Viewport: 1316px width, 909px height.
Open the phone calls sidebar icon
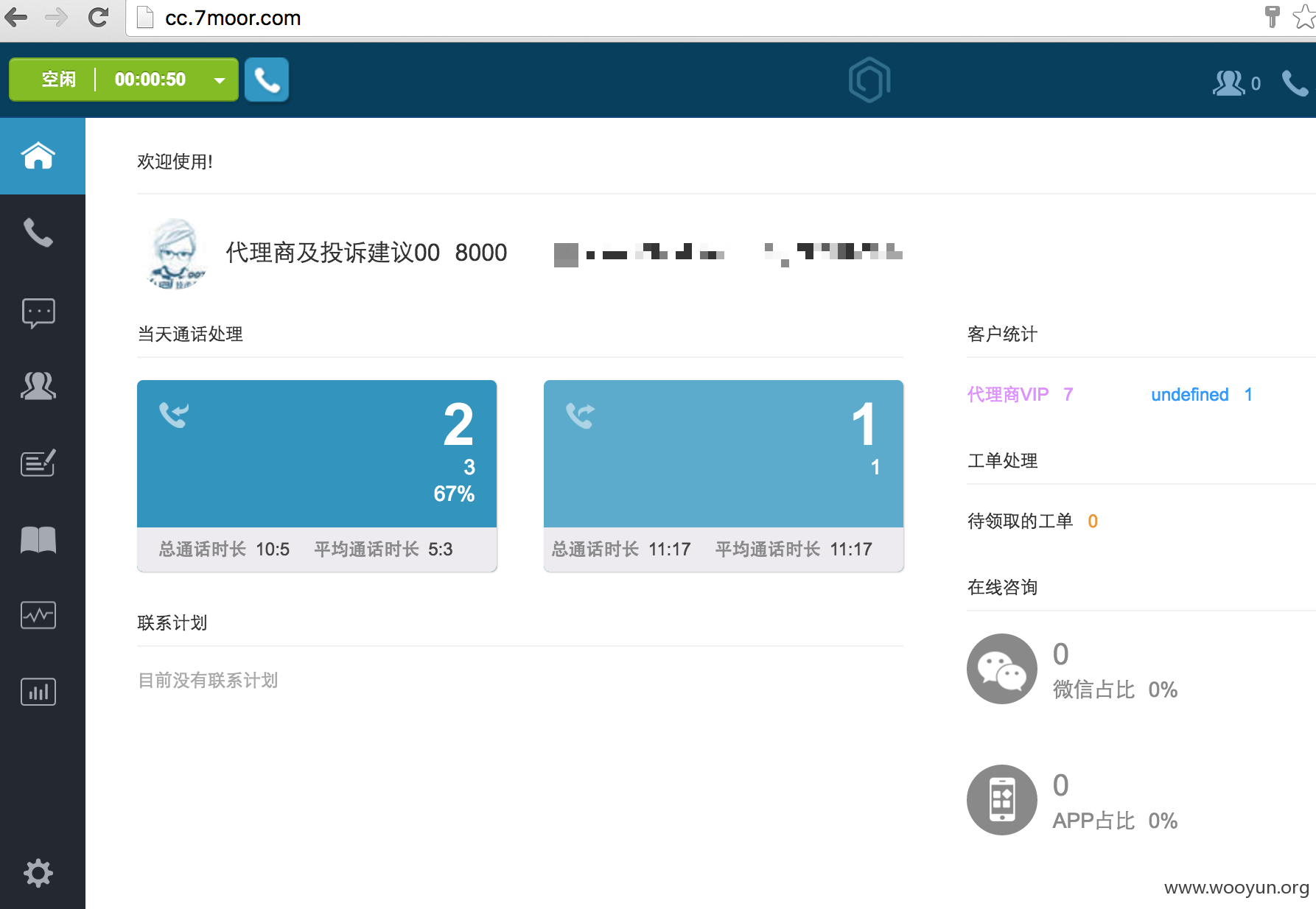[38, 233]
